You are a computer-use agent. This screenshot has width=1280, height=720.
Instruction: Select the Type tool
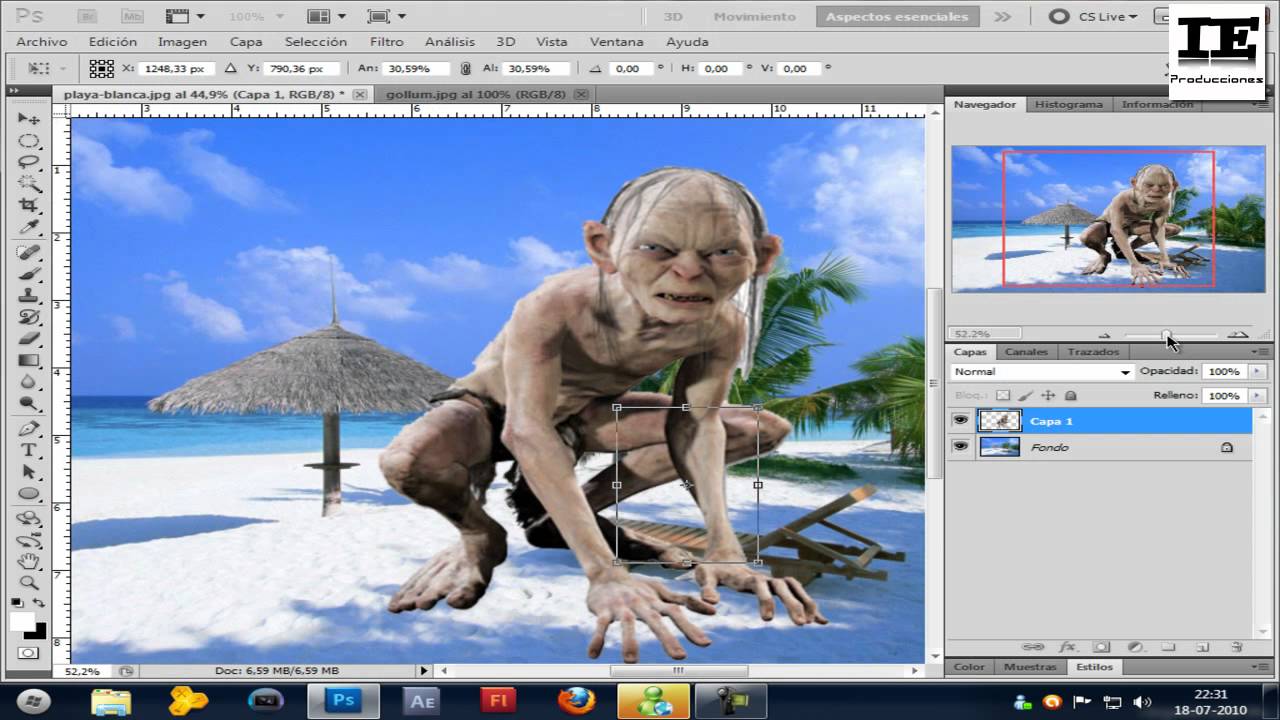pyautogui.click(x=29, y=450)
